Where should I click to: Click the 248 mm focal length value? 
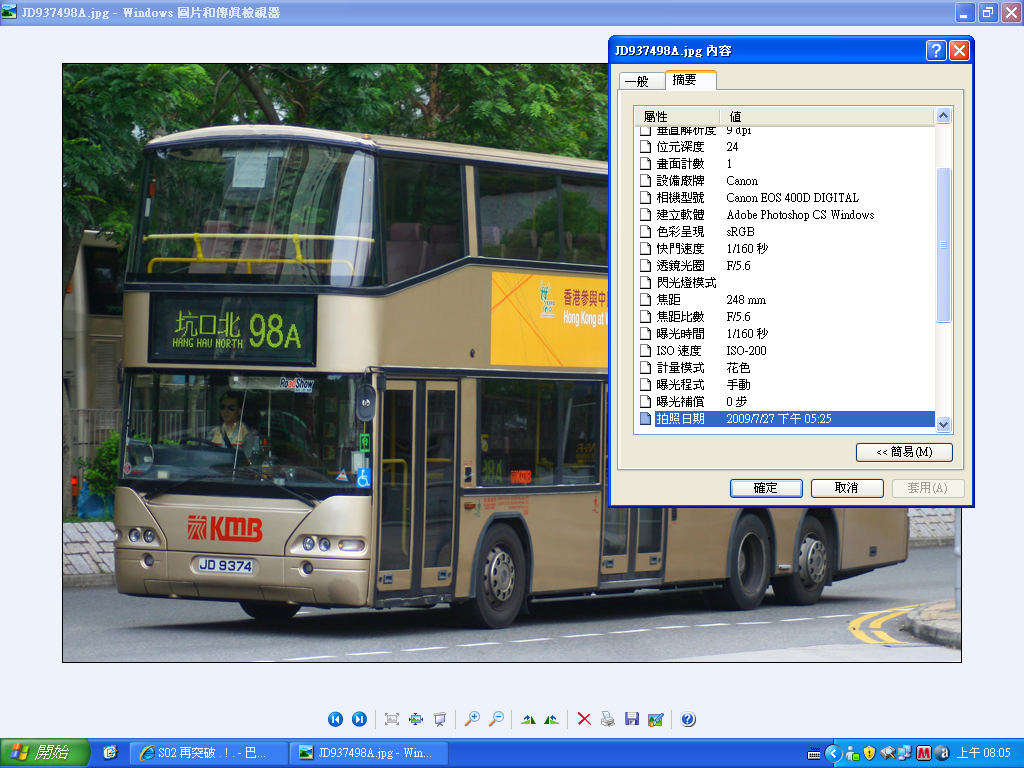746,300
